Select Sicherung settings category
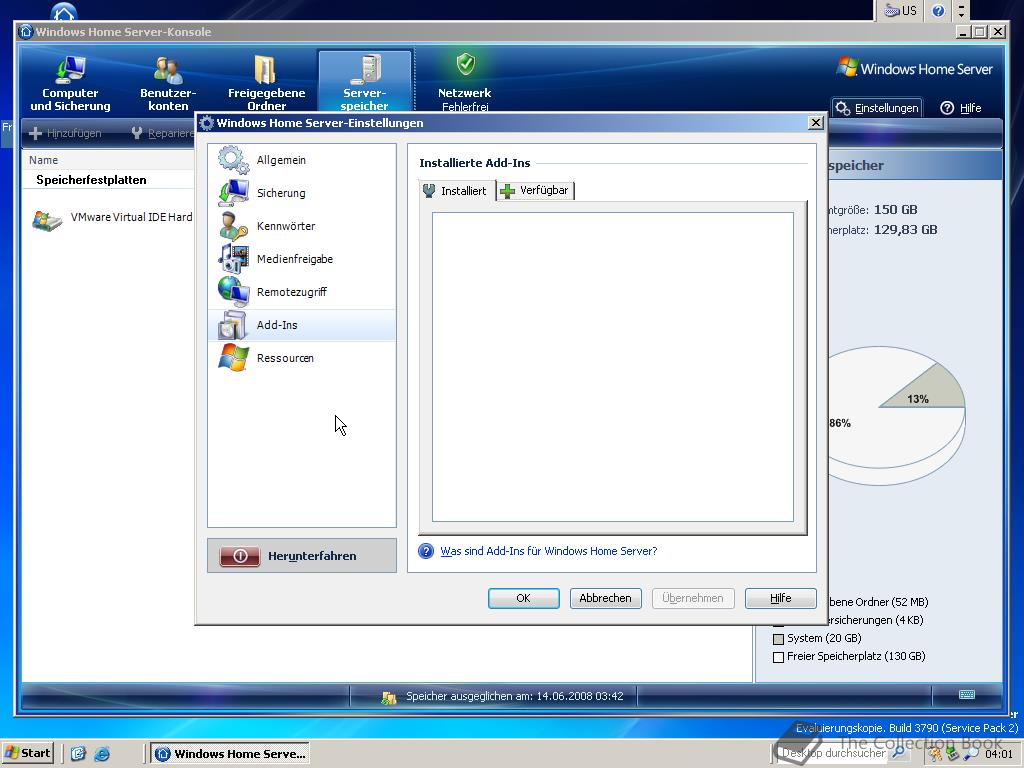Screen dimensions: 1024x768 click(302, 193)
